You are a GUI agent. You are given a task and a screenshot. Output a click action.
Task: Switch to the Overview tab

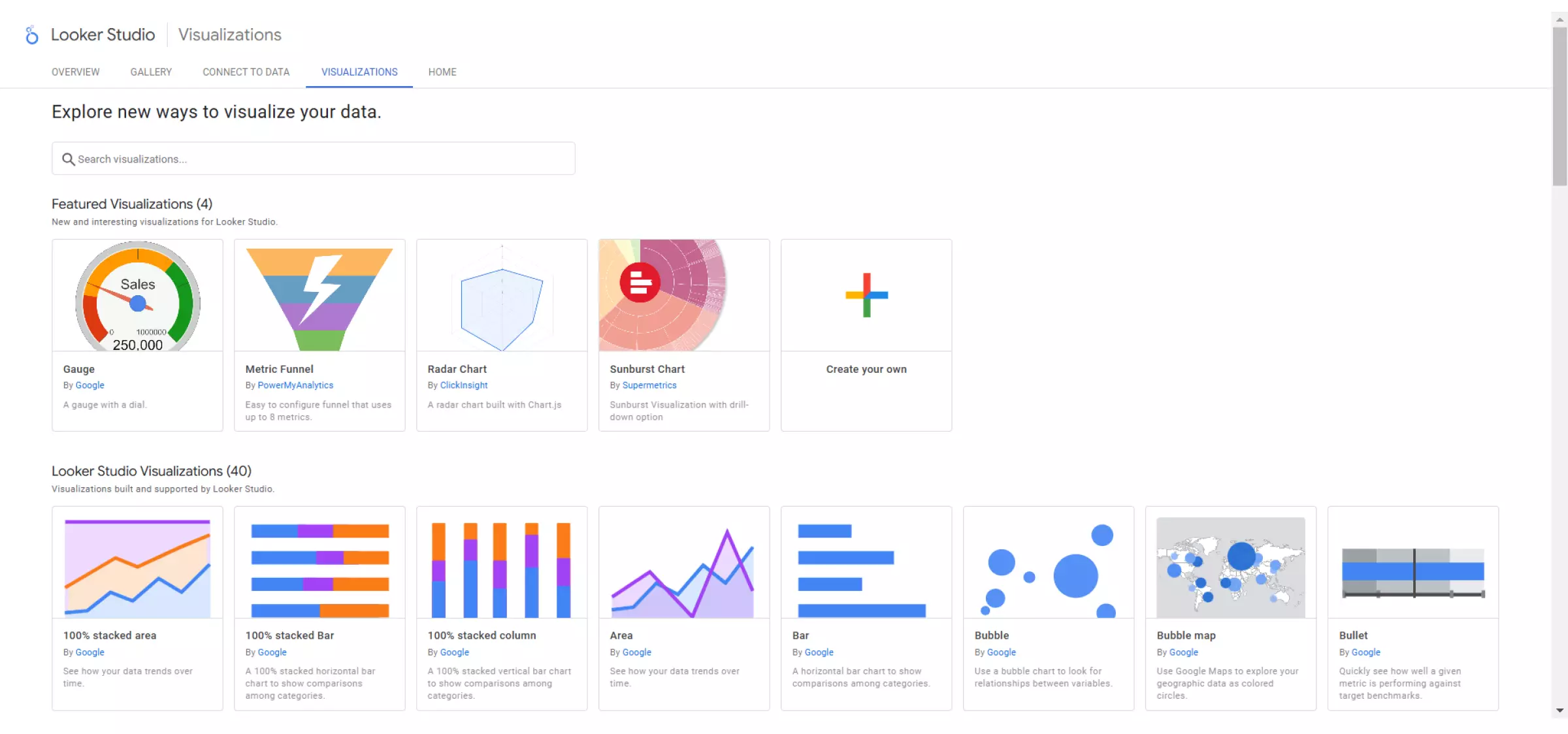(x=76, y=72)
